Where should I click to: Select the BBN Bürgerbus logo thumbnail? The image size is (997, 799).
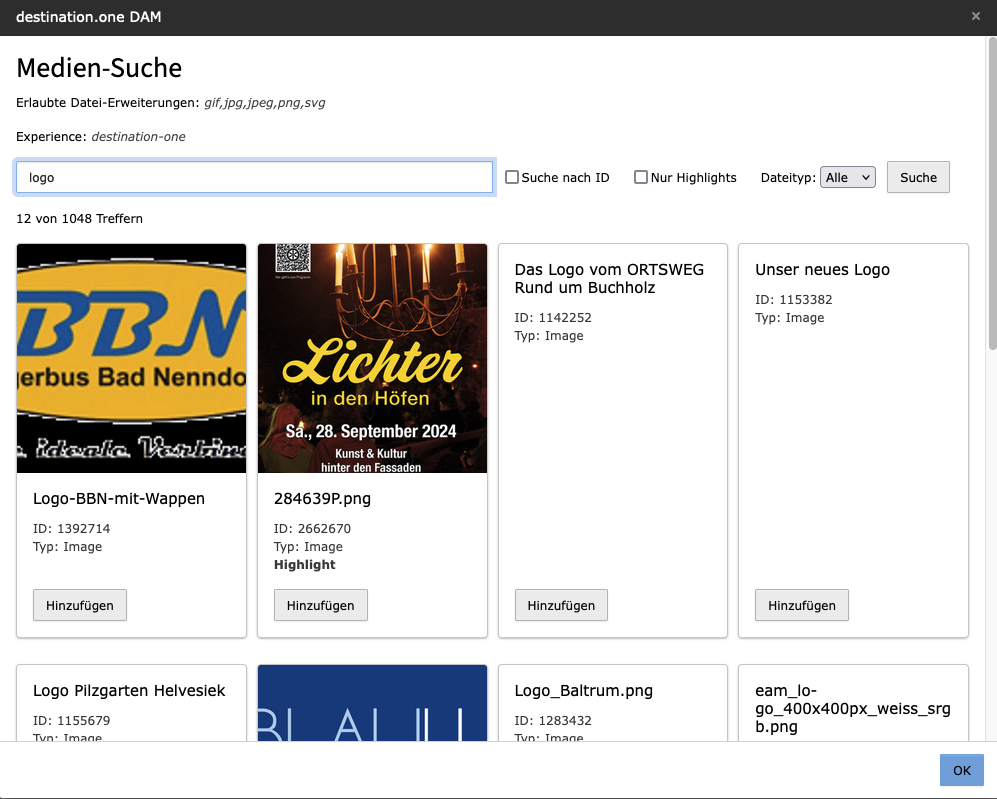tap(132, 359)
